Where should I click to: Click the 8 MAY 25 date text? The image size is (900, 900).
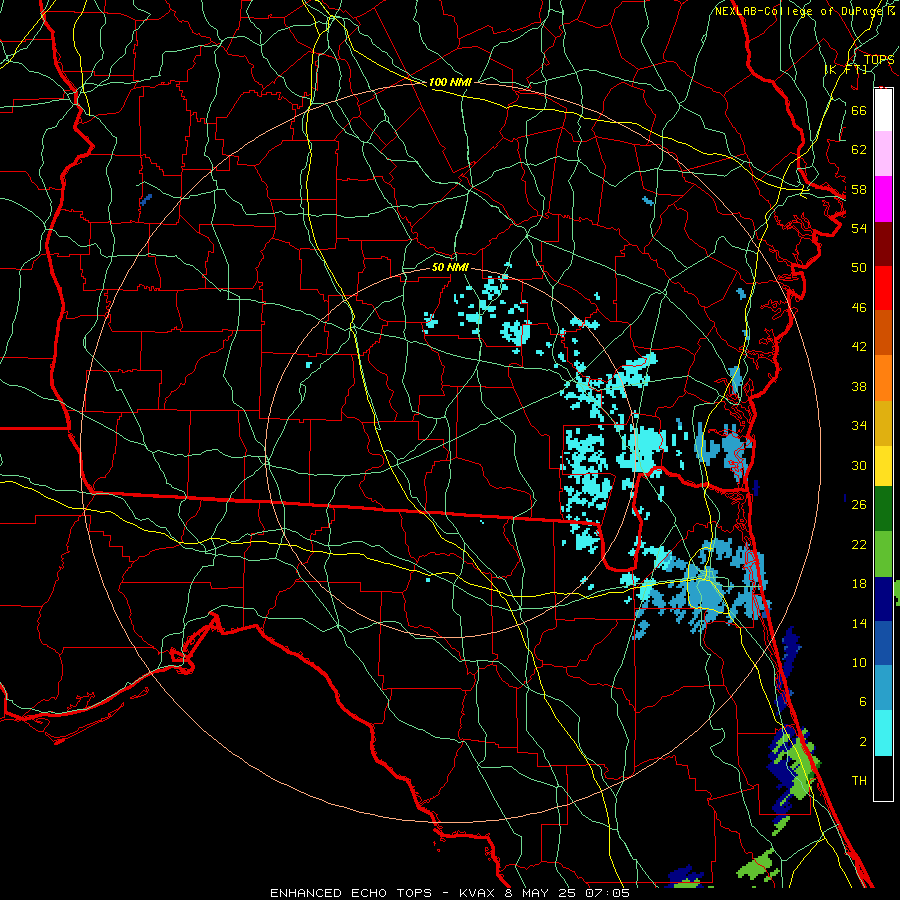coord(542,893)
